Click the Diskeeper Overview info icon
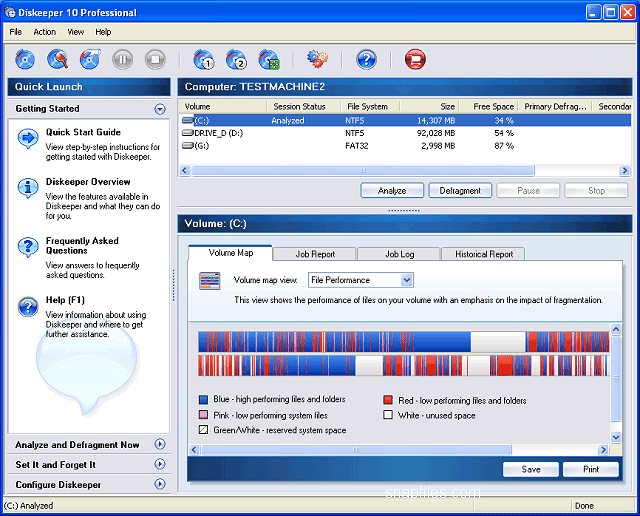Viewport: 640px width, 516px height. (28, 188)
